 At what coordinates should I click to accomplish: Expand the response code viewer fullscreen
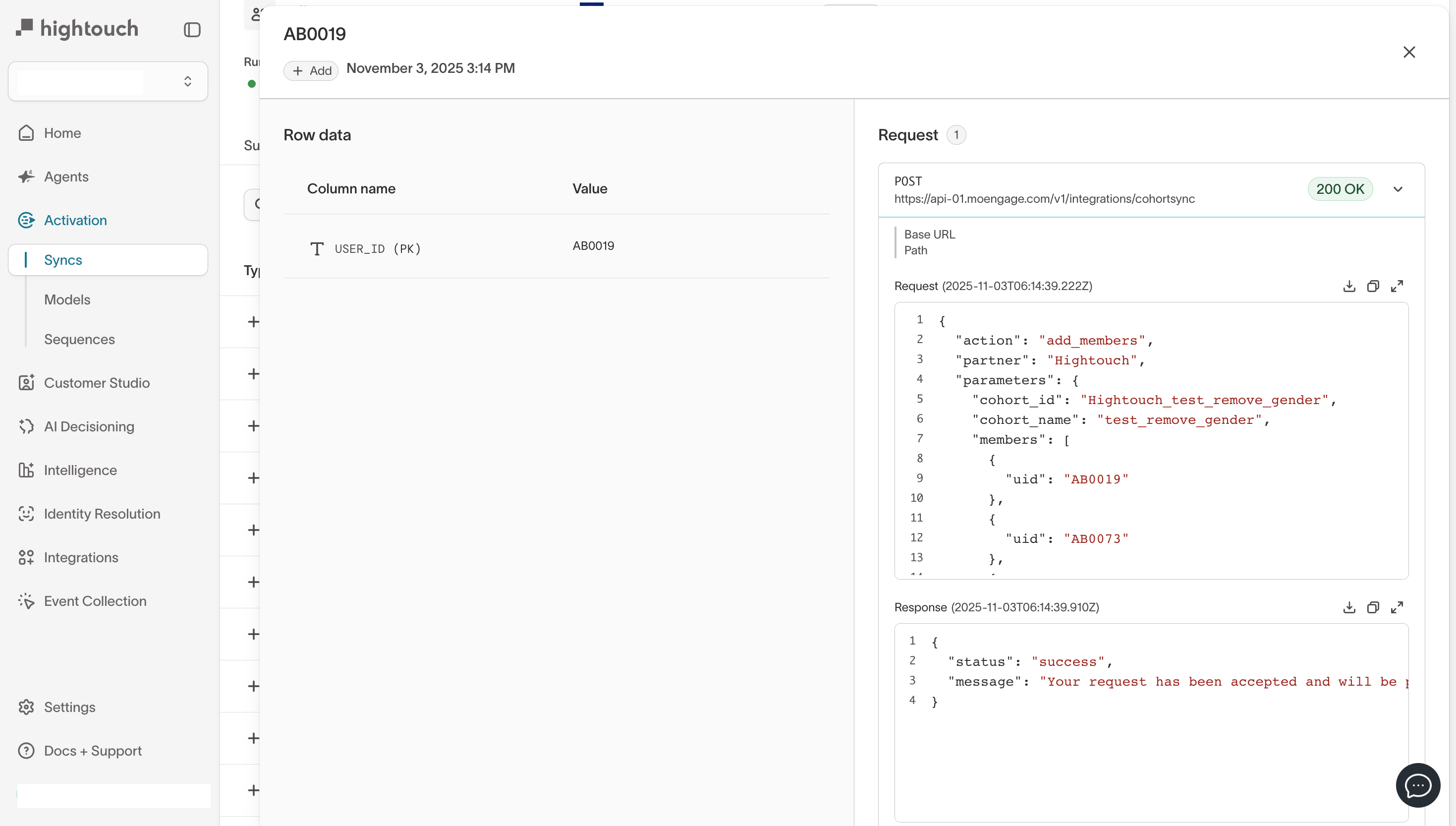(x=1397, y=607)
